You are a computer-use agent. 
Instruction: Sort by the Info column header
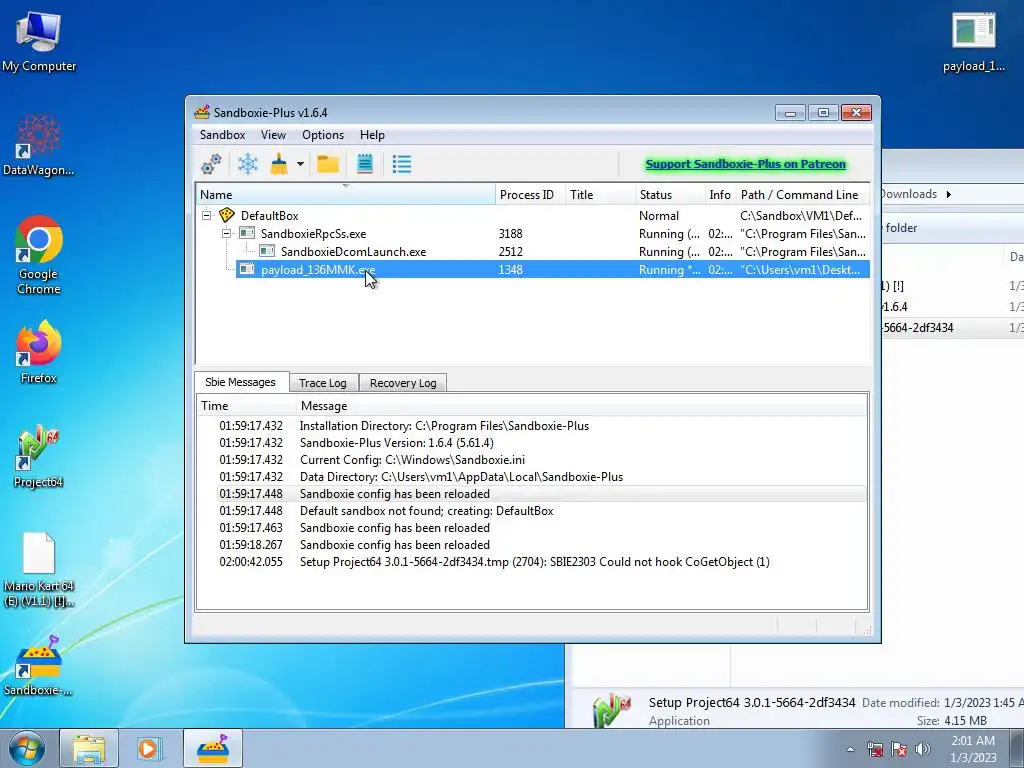coord(720,195)
